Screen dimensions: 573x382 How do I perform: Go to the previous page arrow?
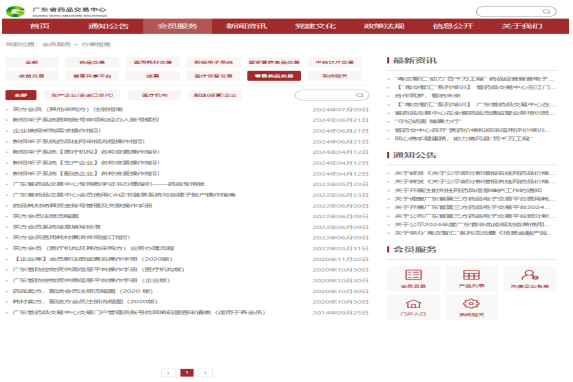[168, 372]
